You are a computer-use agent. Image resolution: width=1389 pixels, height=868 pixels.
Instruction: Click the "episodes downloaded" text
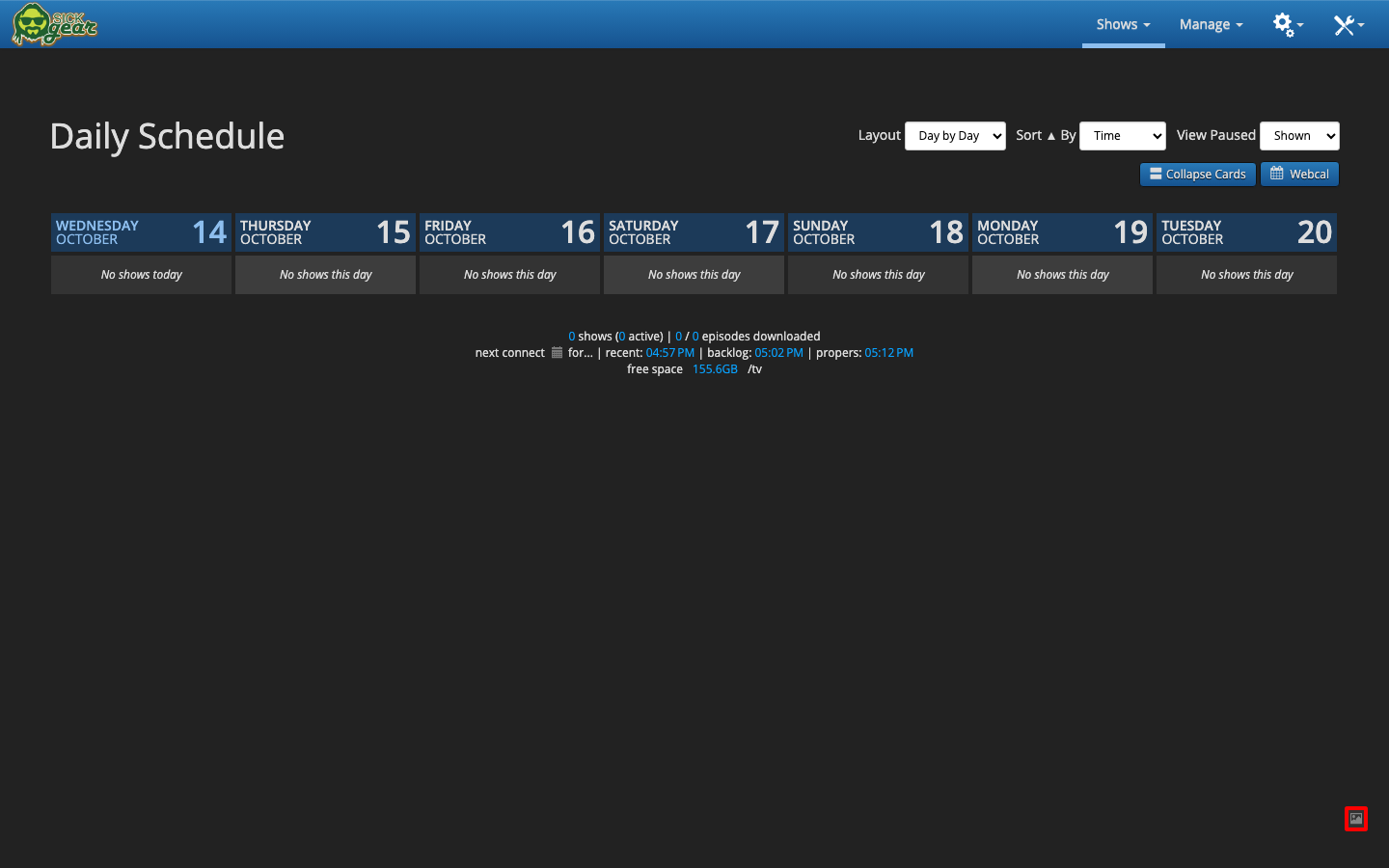point(761,337)
